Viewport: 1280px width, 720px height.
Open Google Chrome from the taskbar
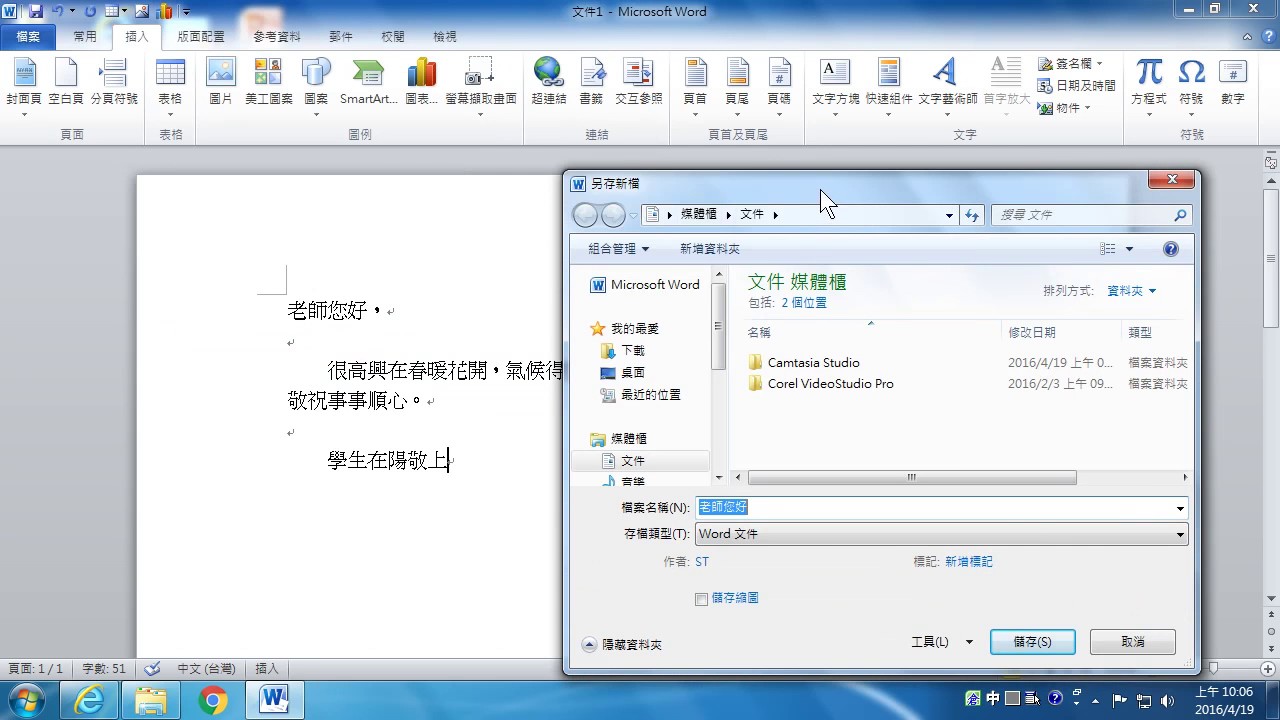(x=212, y=700)
